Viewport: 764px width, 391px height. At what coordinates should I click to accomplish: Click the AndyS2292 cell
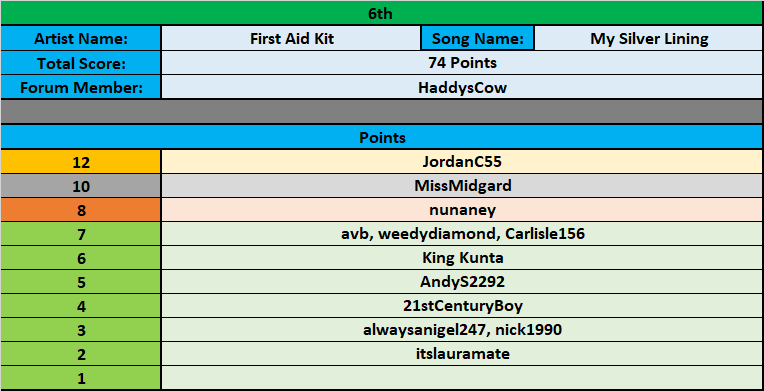(462, 282)
